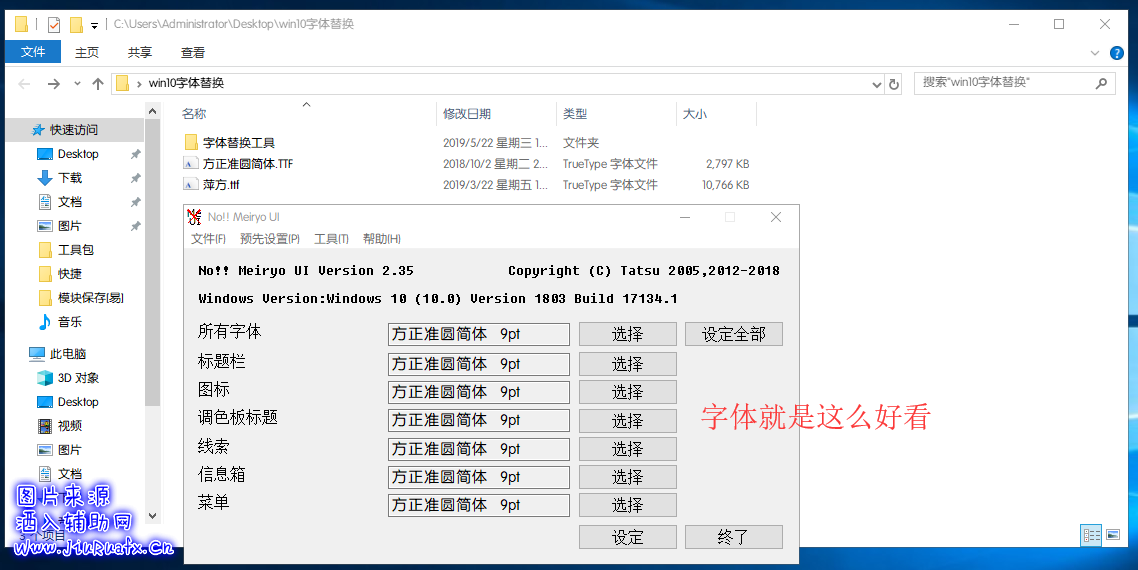Viewport: 1138px width, 570px height.
Task: Open 下载 folder in sidebar
Action: 70,178
